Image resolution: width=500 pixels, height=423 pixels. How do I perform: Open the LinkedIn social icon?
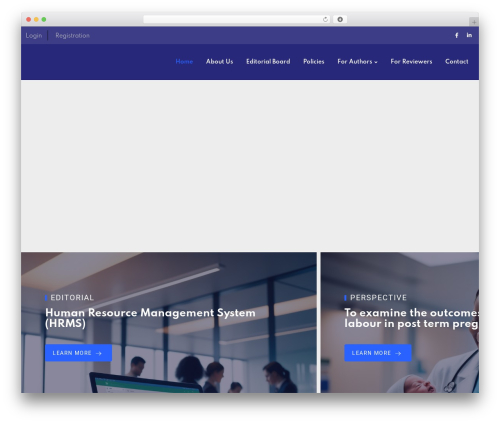tap(469, 35)
